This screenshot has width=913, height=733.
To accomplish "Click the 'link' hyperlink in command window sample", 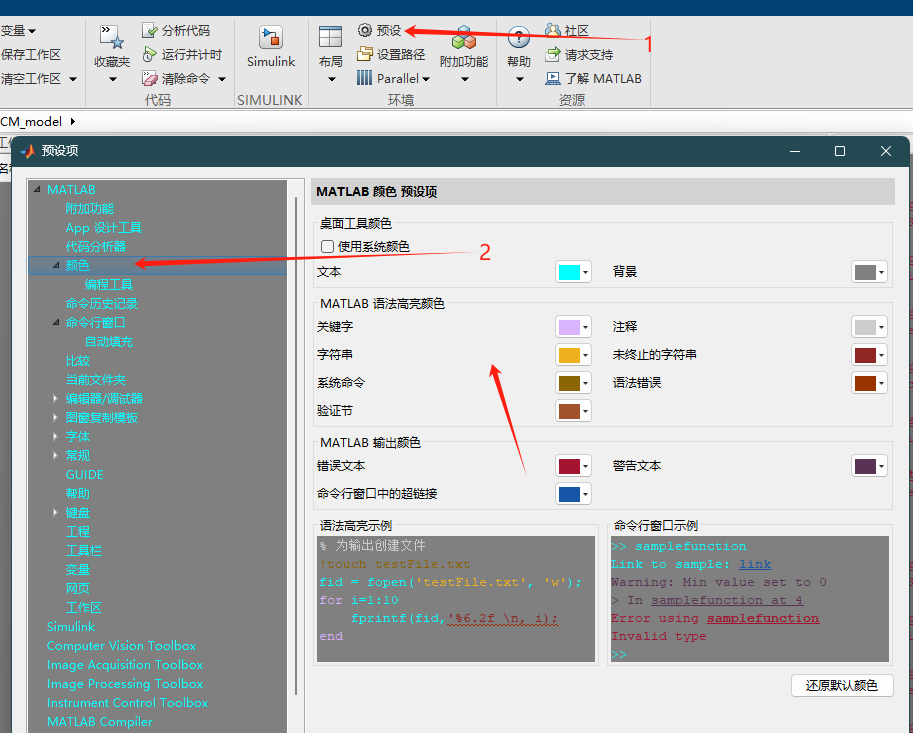I will pyautogui.click(x=755, y=564).
